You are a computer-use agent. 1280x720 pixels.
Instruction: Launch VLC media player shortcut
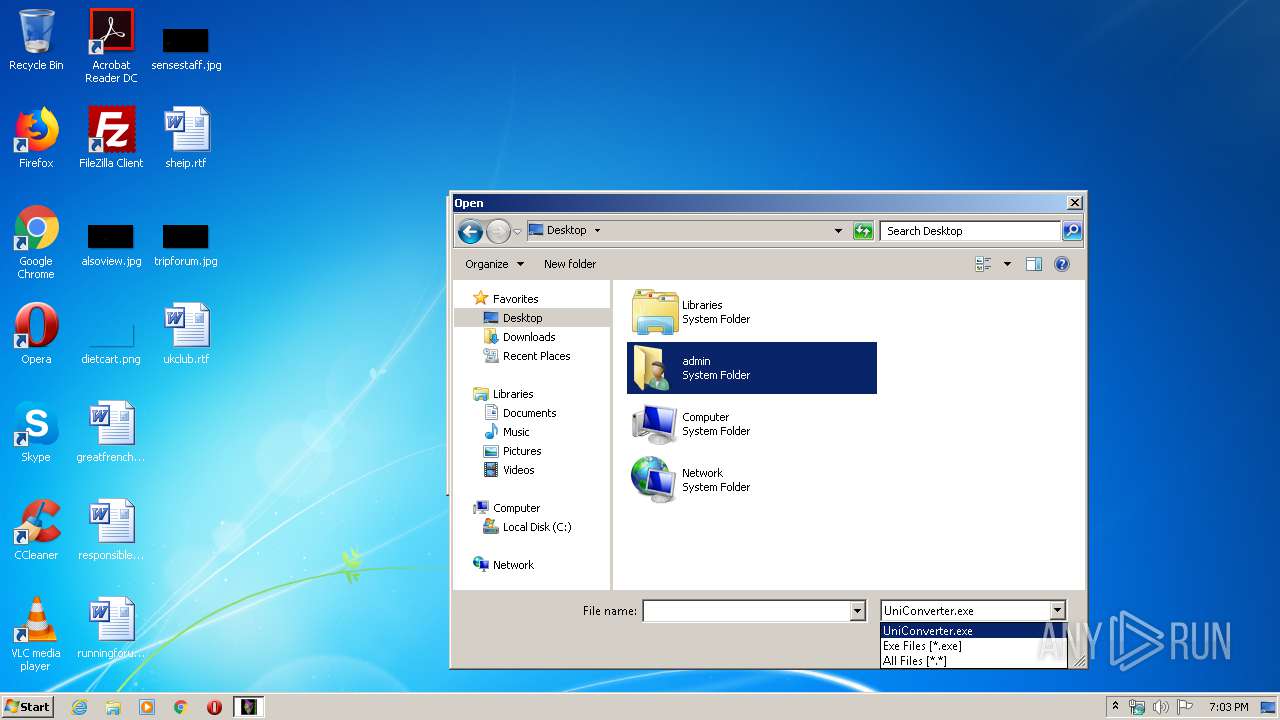click(x=36, y=634)
